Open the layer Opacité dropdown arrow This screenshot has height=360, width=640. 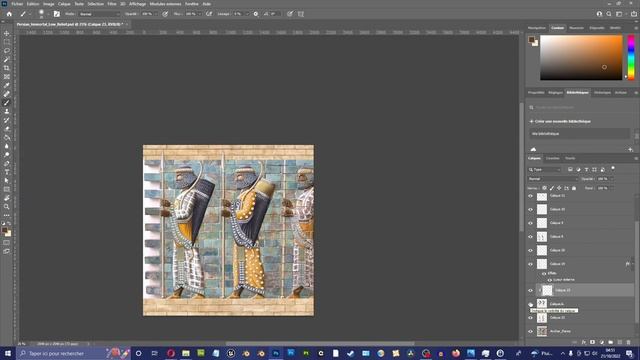pos(611,179)
